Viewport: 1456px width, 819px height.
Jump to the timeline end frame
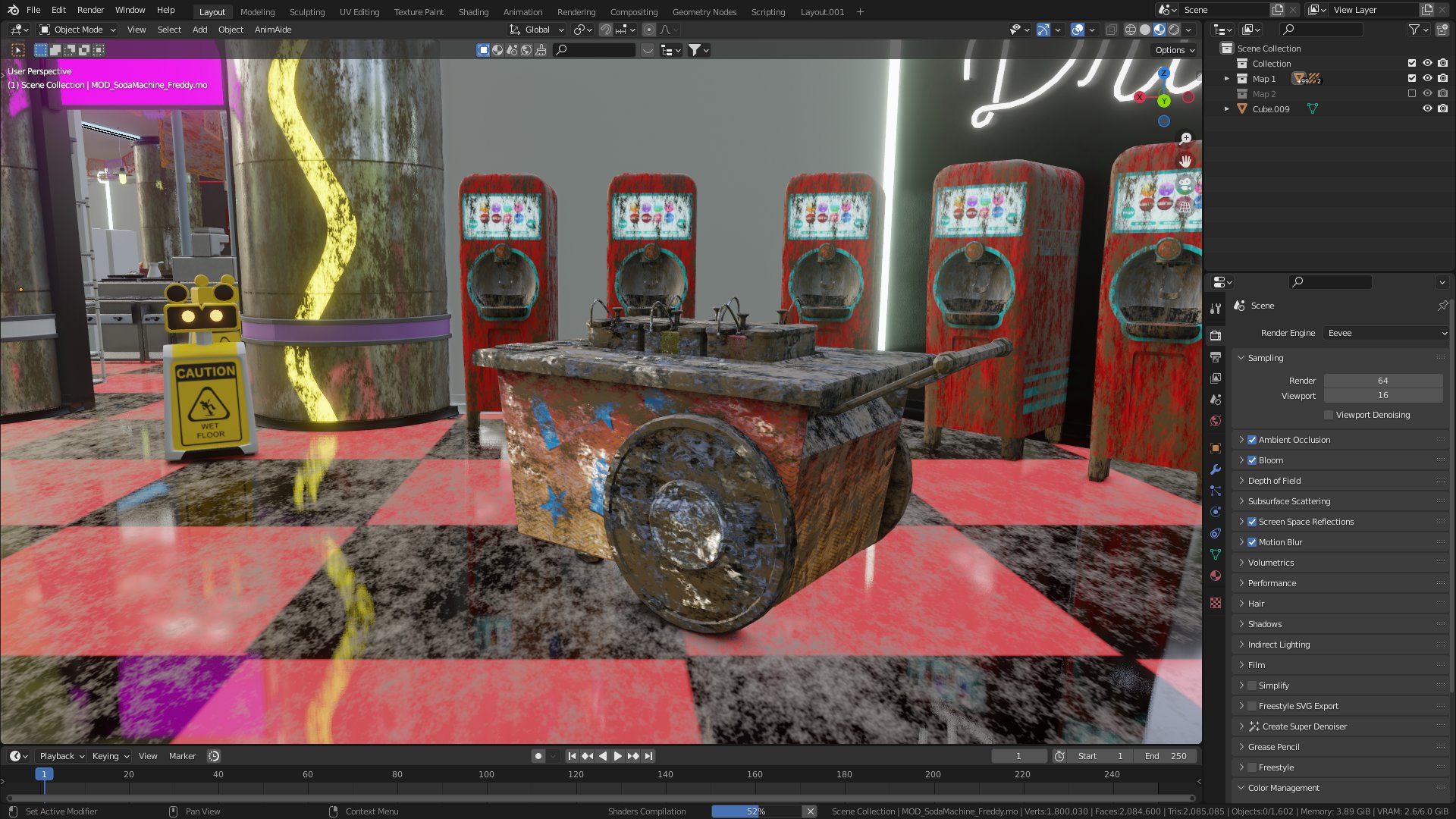coord(649,756)
